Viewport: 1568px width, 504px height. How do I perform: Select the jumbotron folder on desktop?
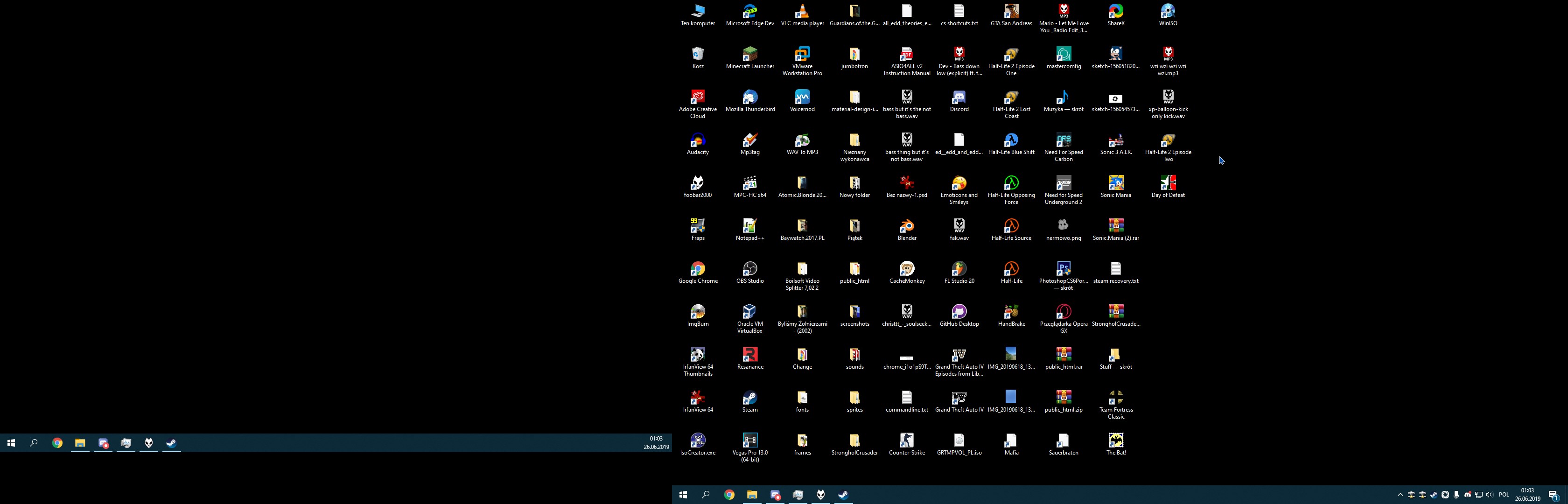854,58
